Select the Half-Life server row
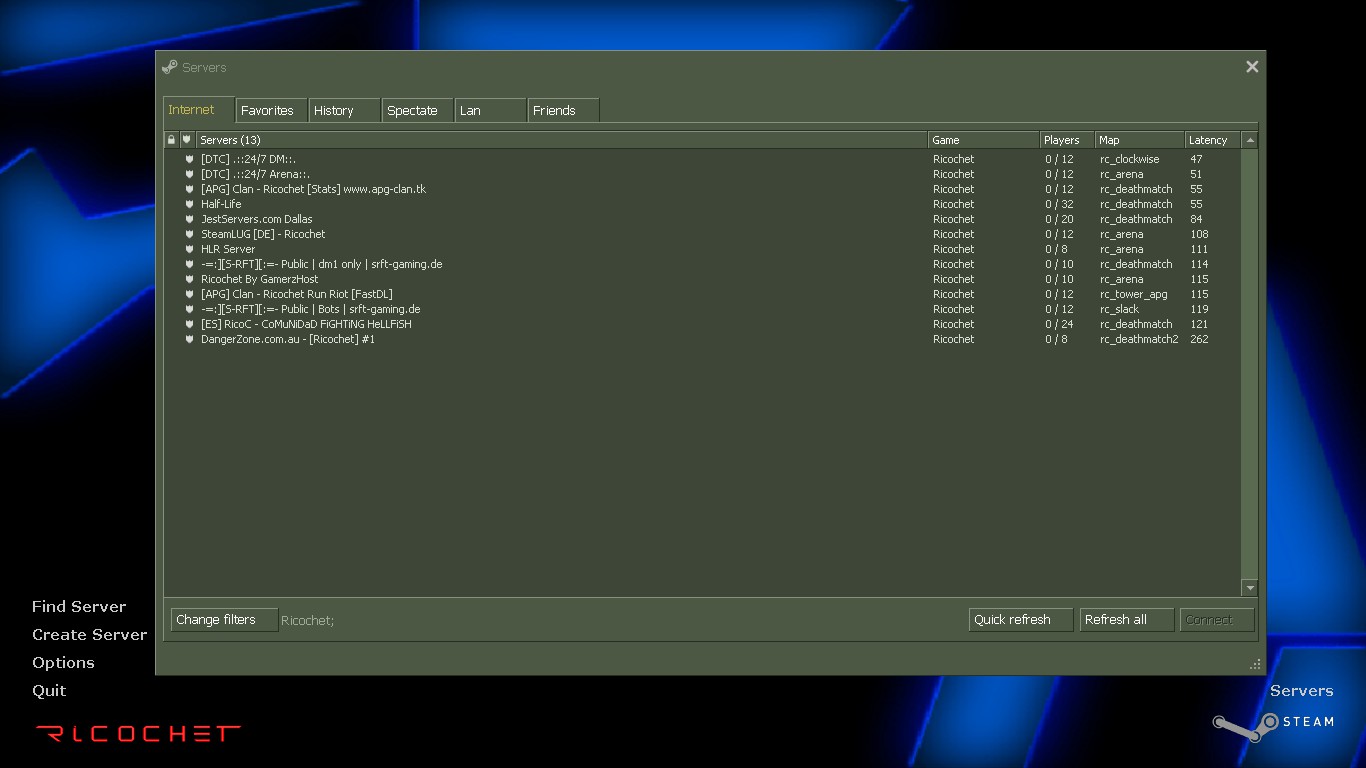Viewport: 1366px width, 768px height. pyautogui.click(x=703, y=204)
